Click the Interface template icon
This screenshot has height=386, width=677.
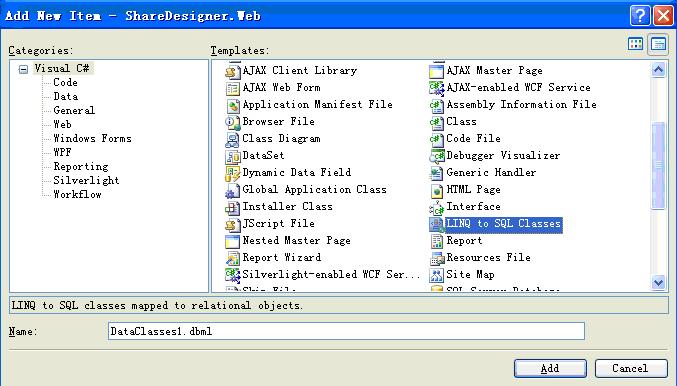tap(437, 208)
